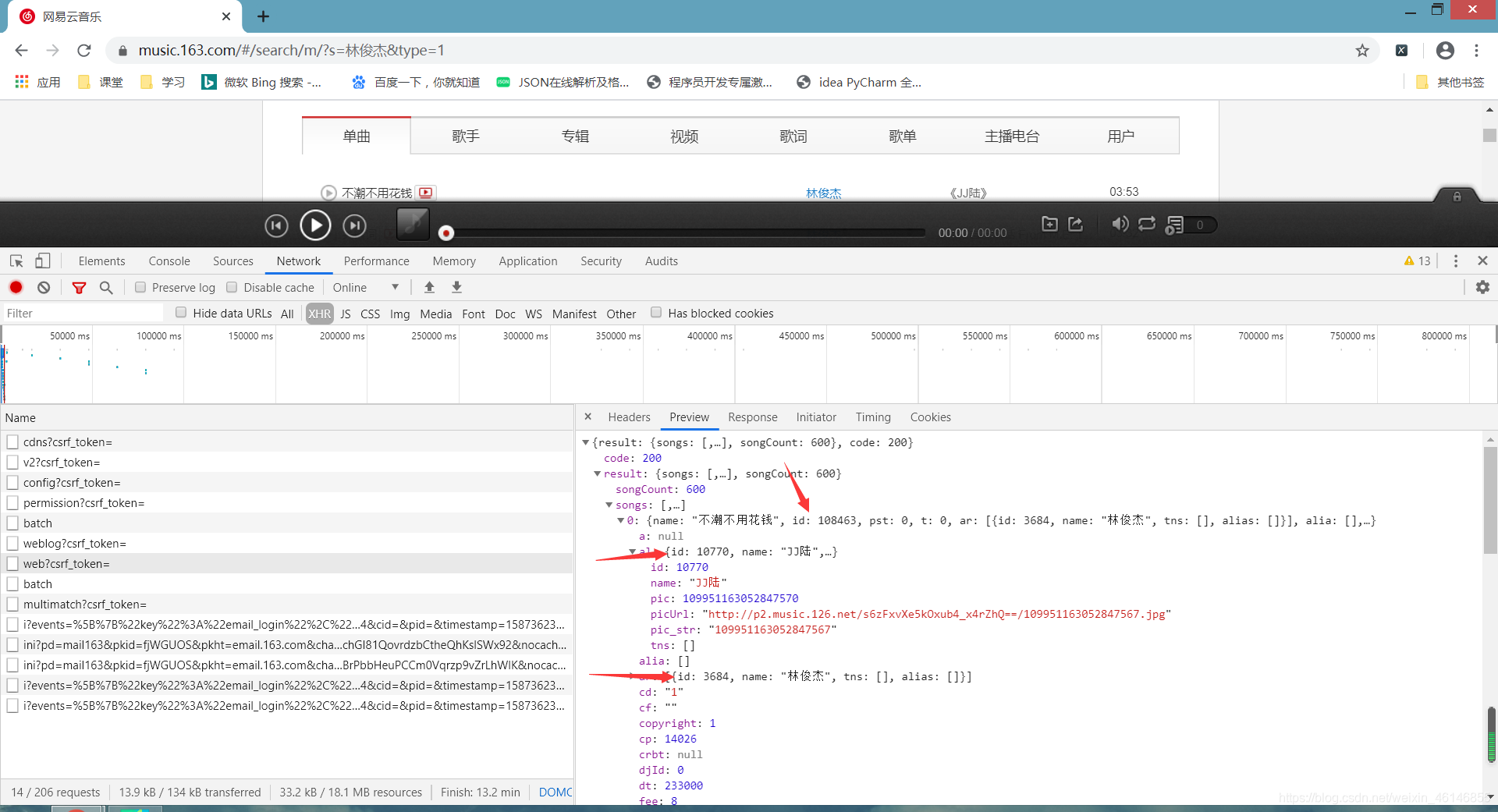Open the Headers tab of request
This screenshot has width=1498, height=812.
[629, 417]
